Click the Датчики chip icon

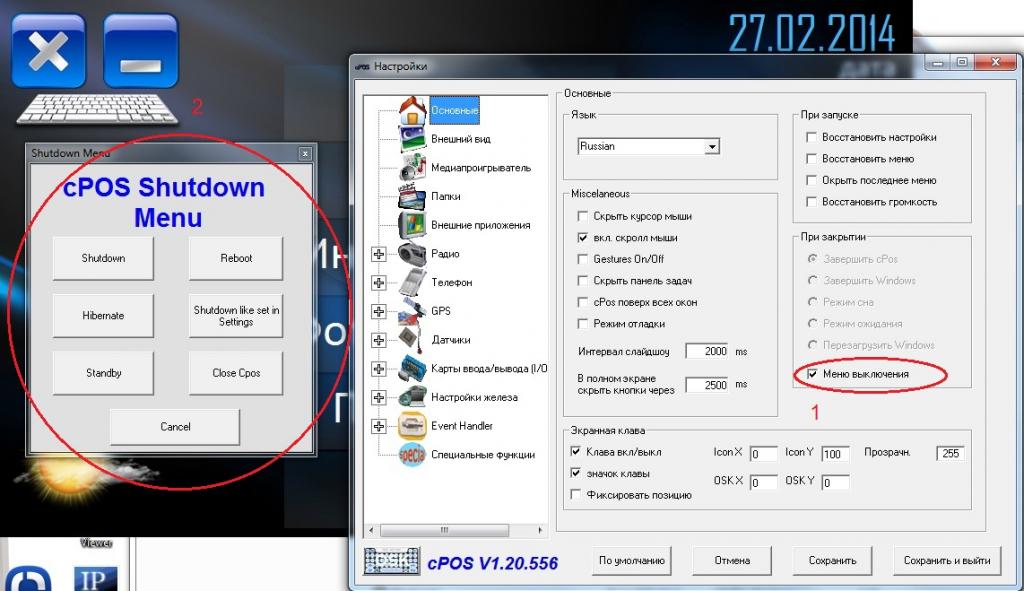pos(413,340)
